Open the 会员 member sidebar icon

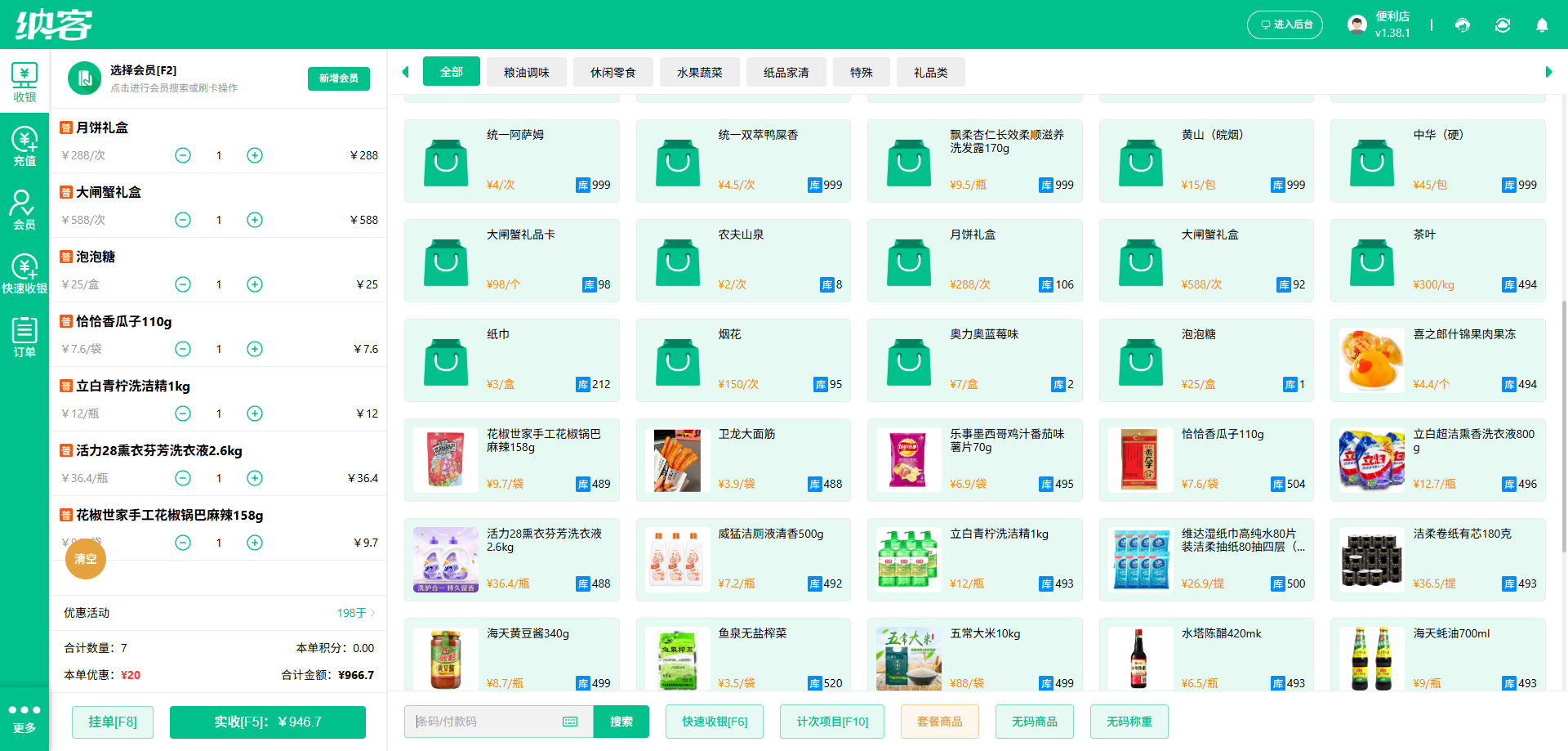24,210
